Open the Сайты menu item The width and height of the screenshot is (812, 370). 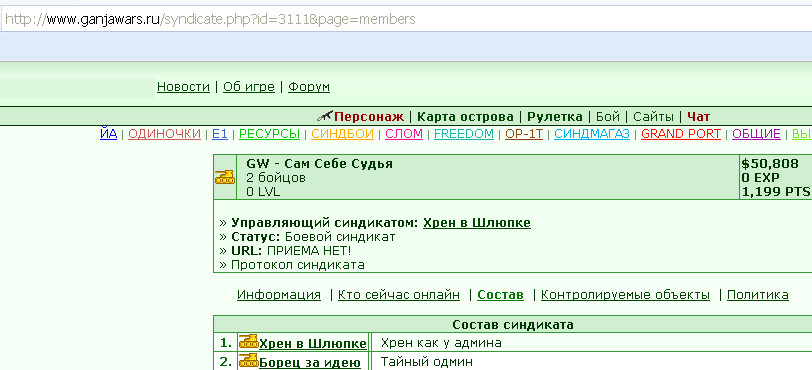point(653,117)
